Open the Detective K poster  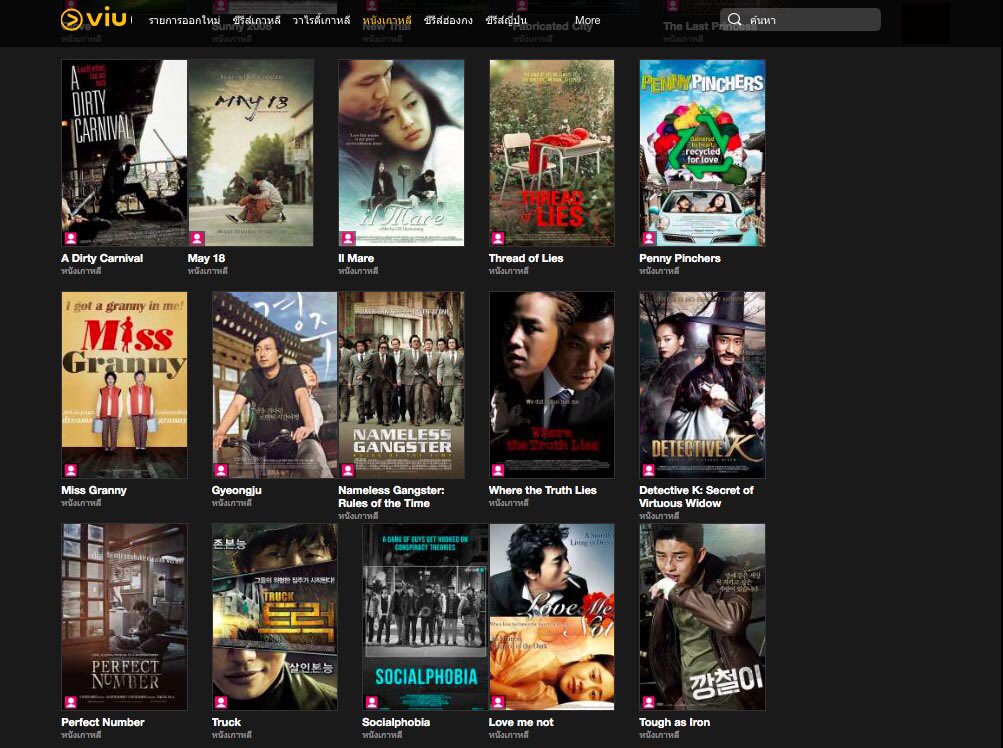702,385
